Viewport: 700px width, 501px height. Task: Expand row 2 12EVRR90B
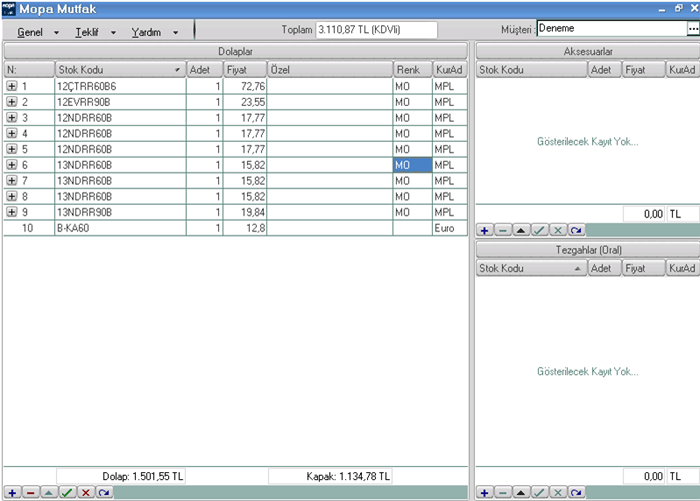12,102
